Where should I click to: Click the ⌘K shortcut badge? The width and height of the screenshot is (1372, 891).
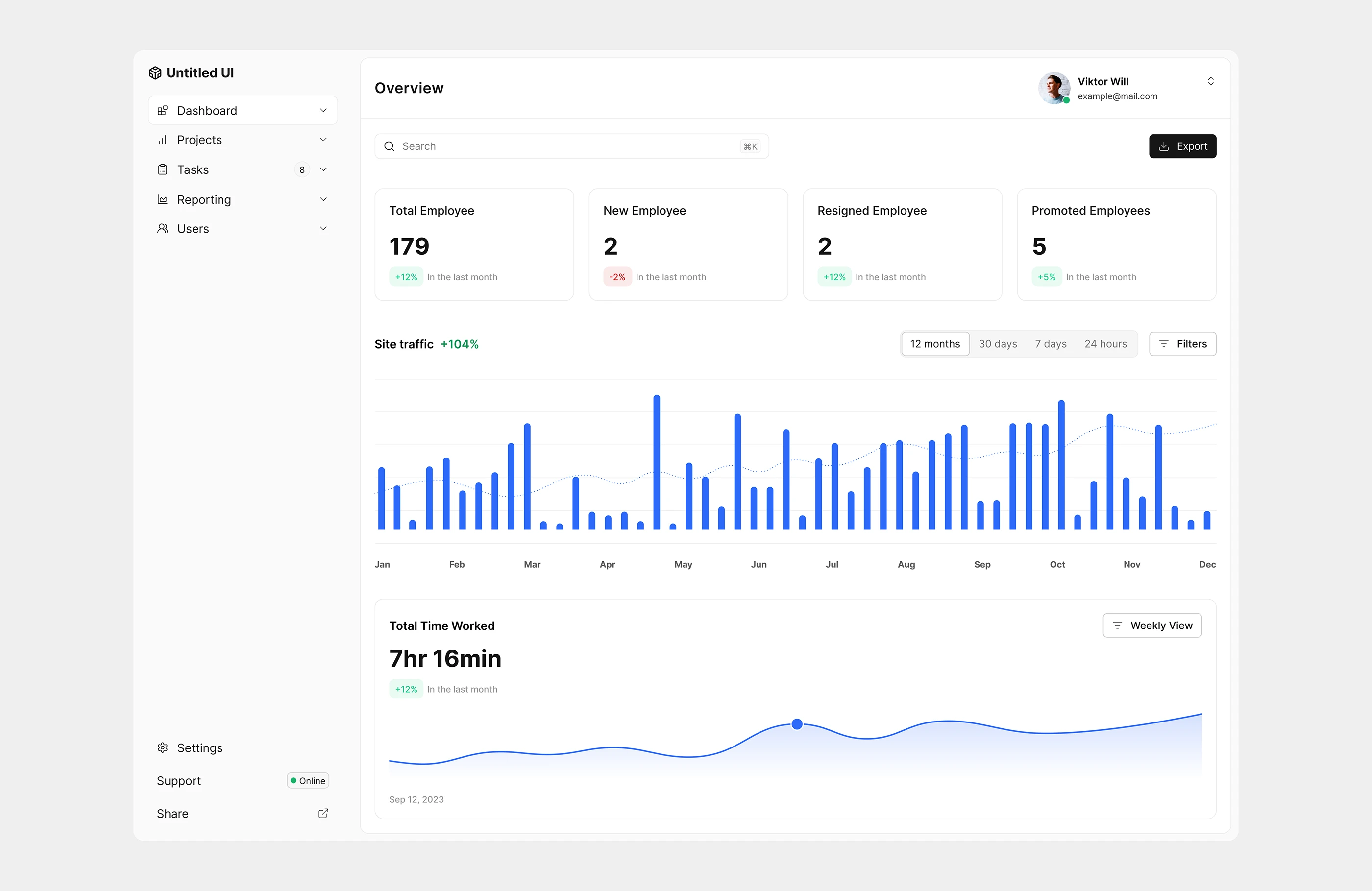(x=750, y=146)
